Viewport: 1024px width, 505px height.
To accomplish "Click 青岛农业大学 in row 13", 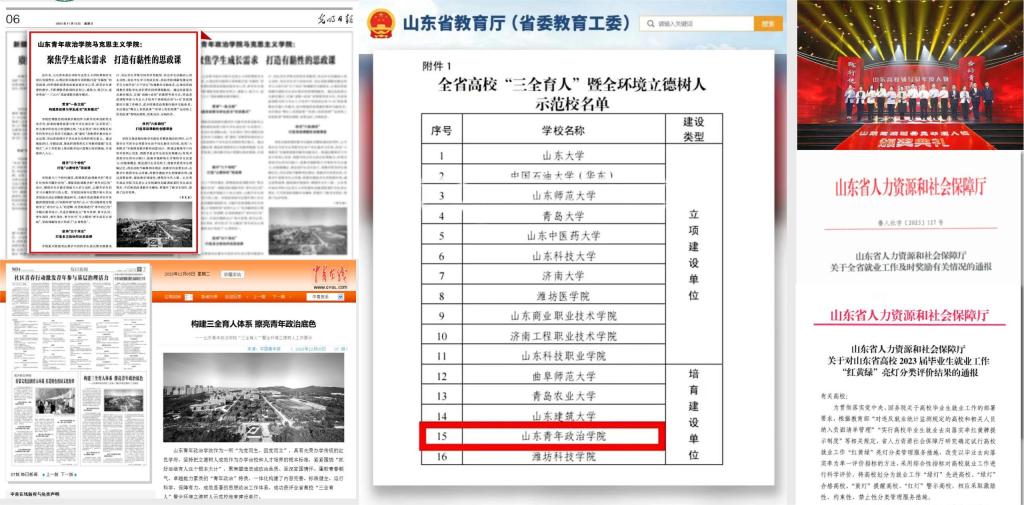I will pyautogui.click(x=563, y=396).
